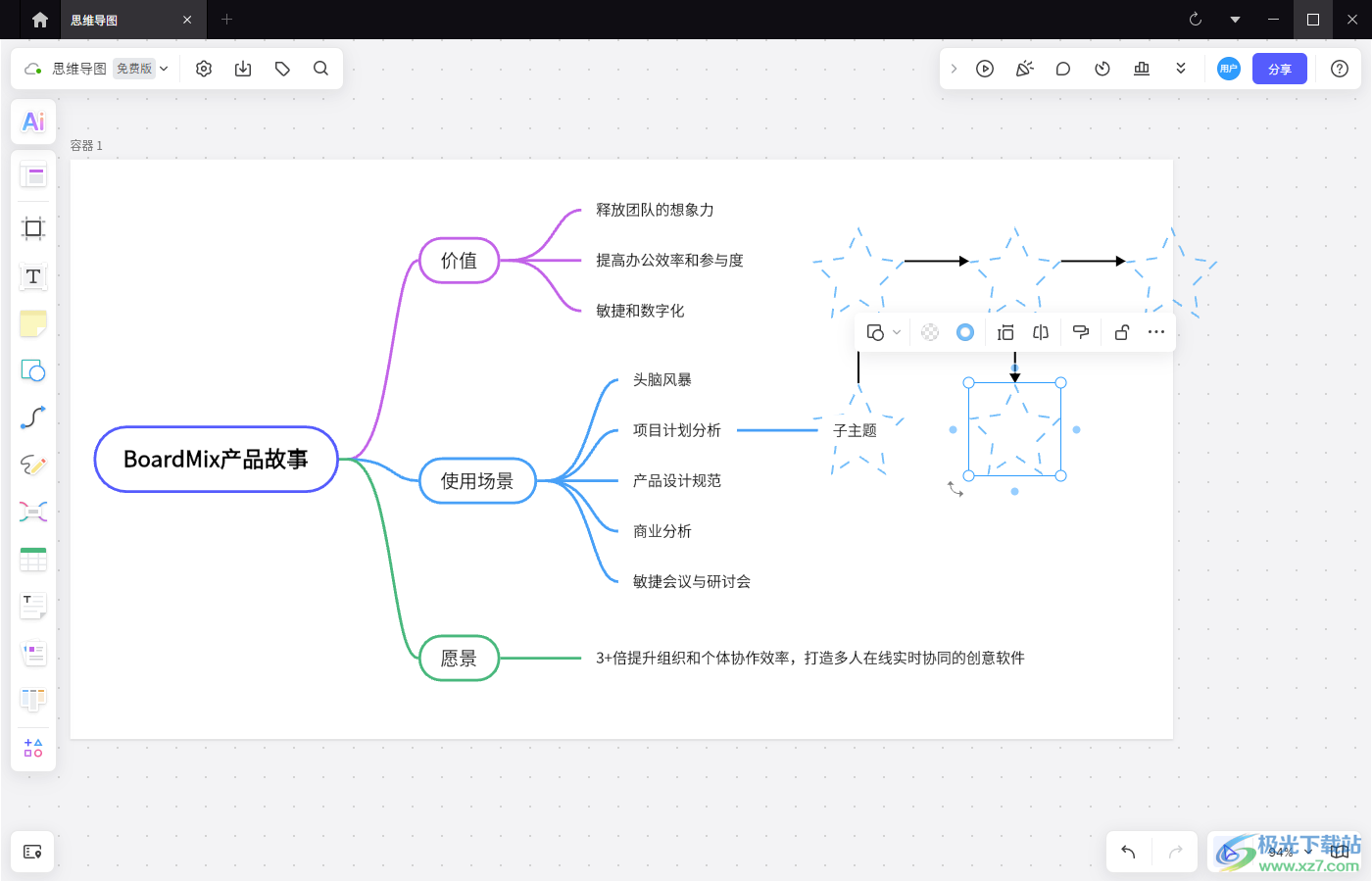This screenshot has height=882, width=1372.
Task: Click the 思维导图 file name
Action: click(79, 69)
